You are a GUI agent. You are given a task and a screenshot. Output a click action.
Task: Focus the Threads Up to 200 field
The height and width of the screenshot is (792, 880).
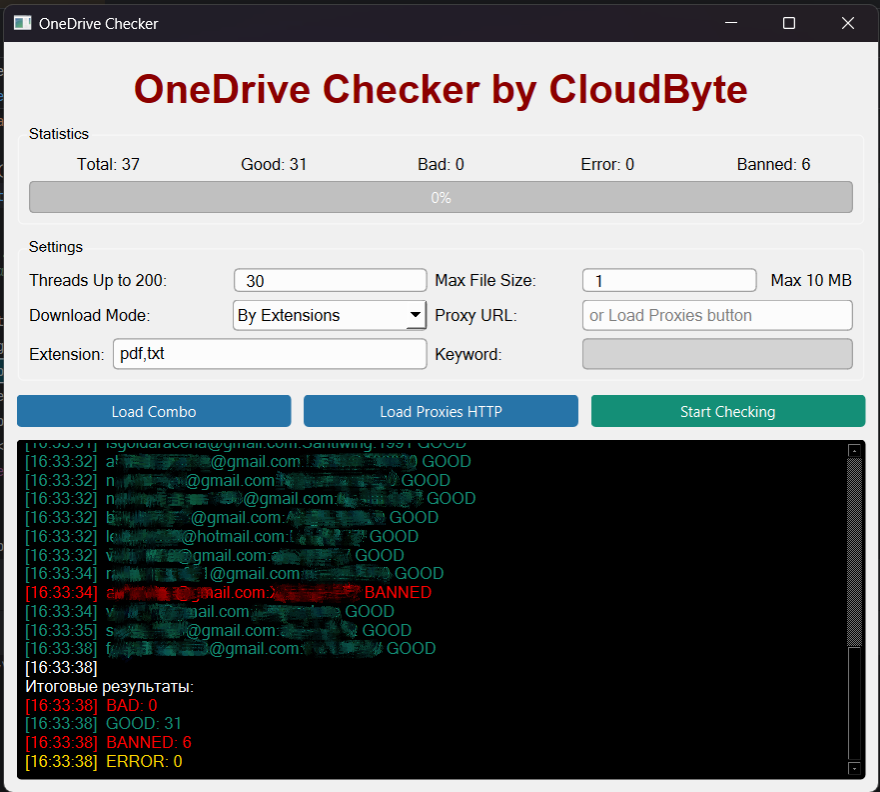[x=330, y=280]
